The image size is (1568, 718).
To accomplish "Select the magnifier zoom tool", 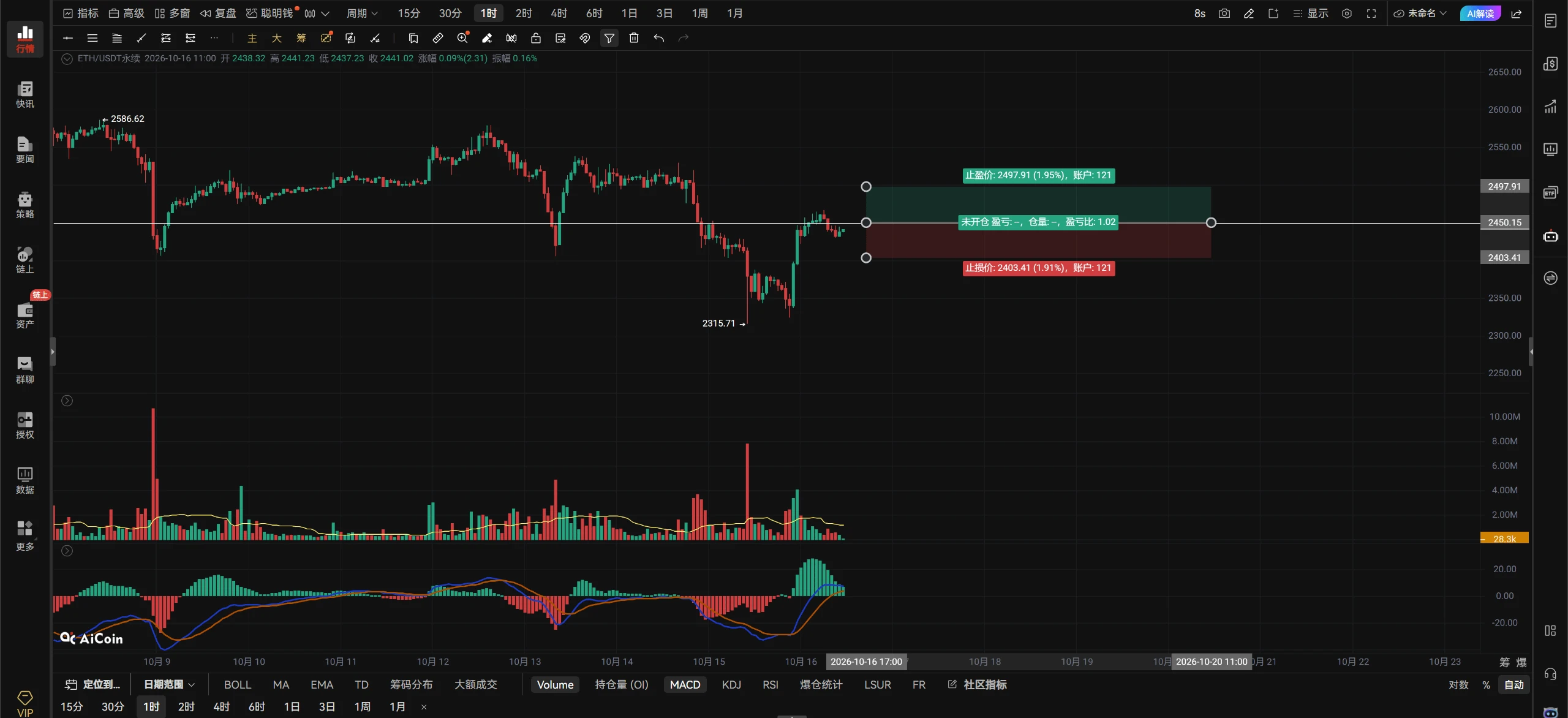I will (x=462, y=38).
